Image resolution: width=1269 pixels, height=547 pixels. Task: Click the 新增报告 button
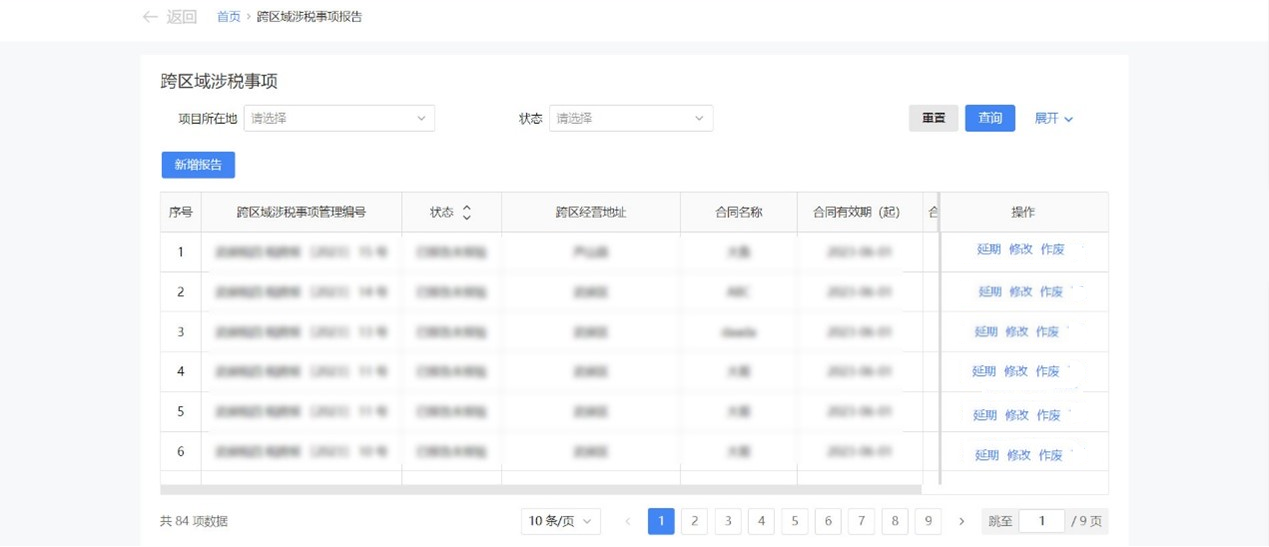pos(198,165)
